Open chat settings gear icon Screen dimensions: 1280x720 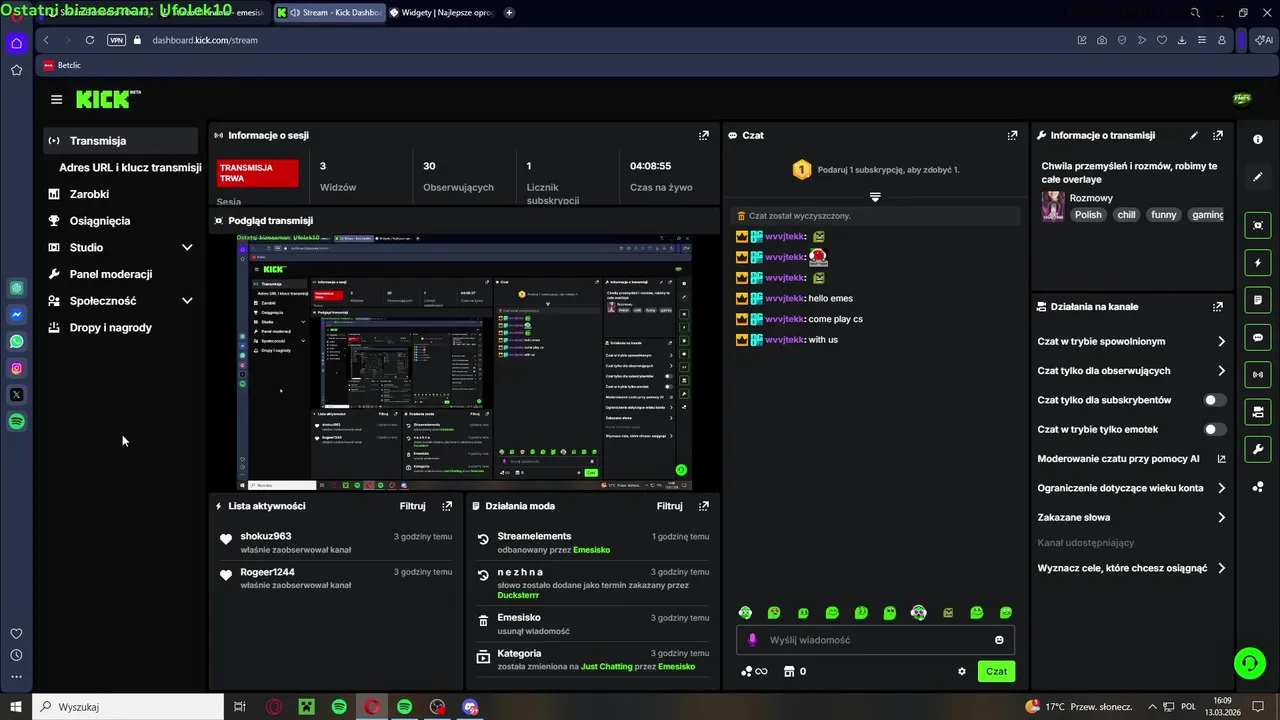[962, 672]
